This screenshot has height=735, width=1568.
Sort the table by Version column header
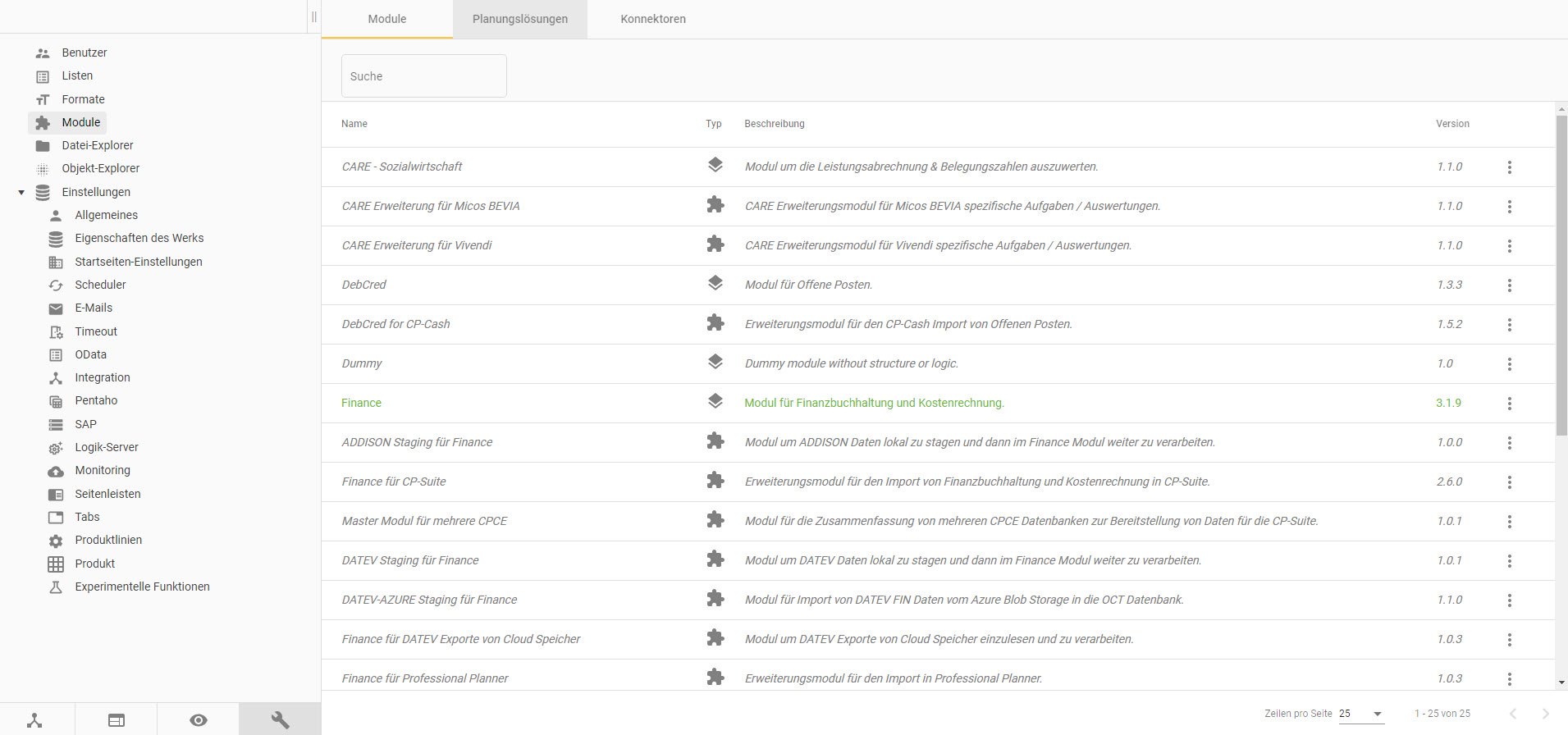1451,124
